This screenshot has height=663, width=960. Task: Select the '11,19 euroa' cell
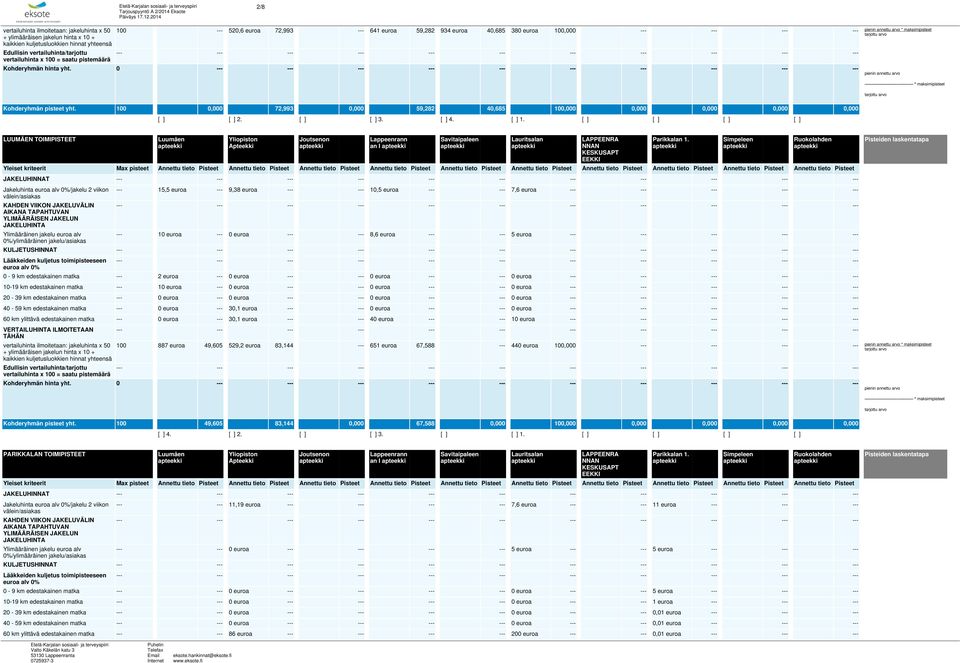click(x=244, y=504)
